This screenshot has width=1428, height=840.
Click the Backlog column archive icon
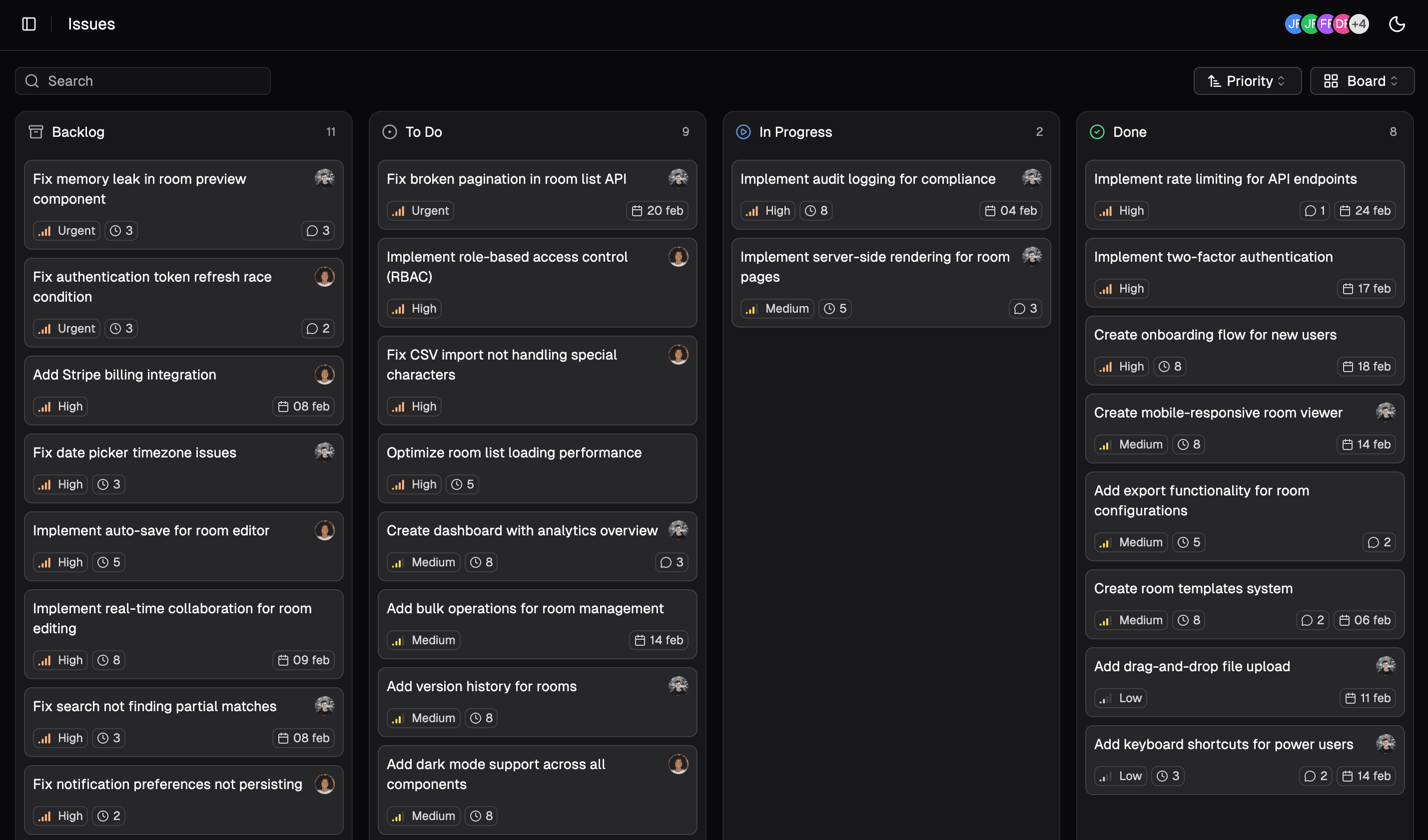point(36,131)
